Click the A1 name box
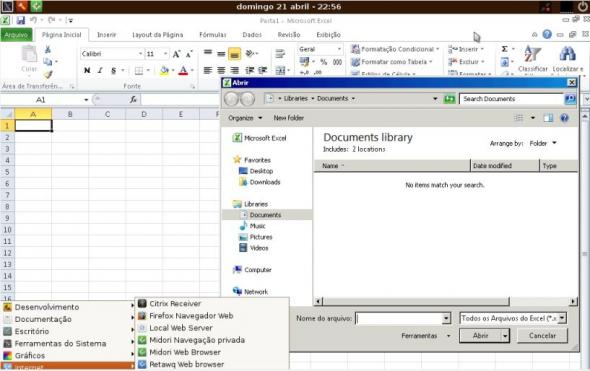Image resolution: width=590 pixels, height=371 pixels. (41, 100)
